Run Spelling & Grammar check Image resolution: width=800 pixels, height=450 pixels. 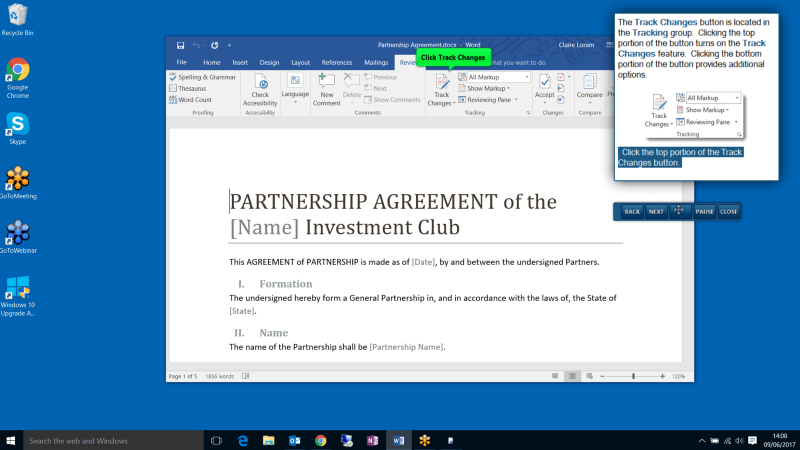click(x=203, y=77)
